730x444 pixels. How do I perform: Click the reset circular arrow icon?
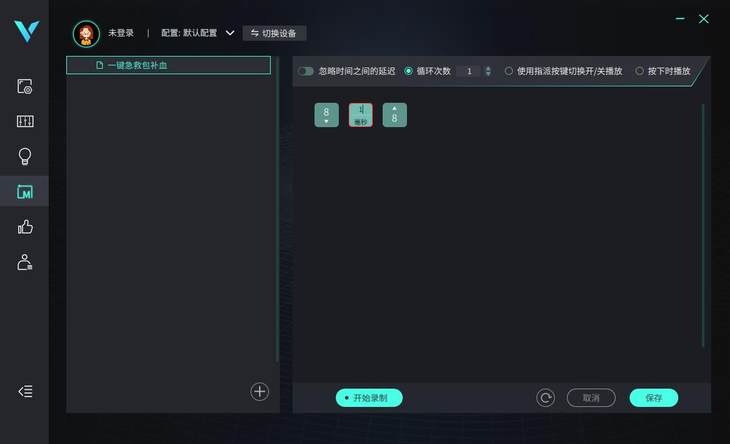[x=545, y=398]
